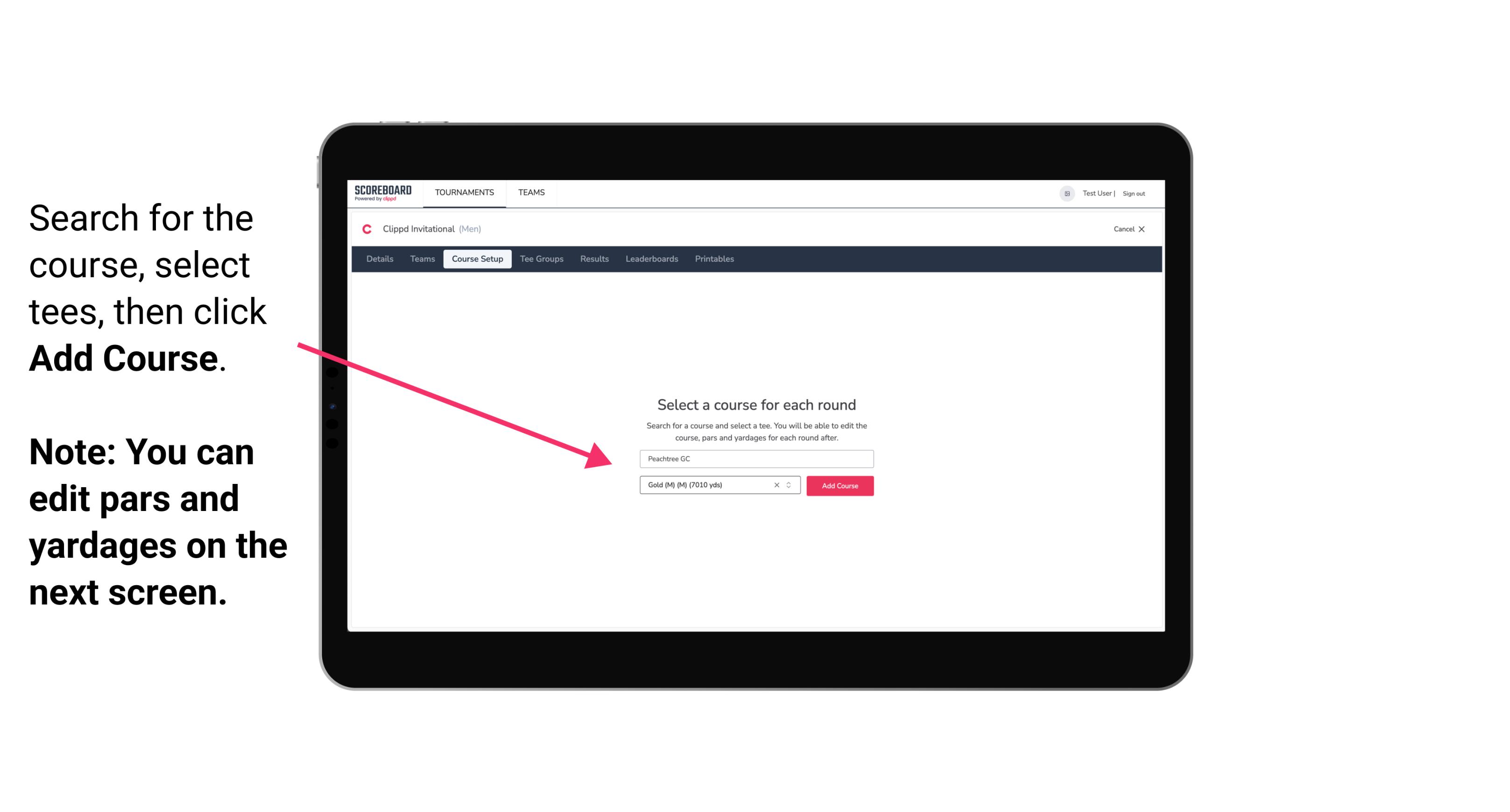Click the clear 'X' icon in tee dropdown
Screen dimensions: 1510x812
(775, 486)
